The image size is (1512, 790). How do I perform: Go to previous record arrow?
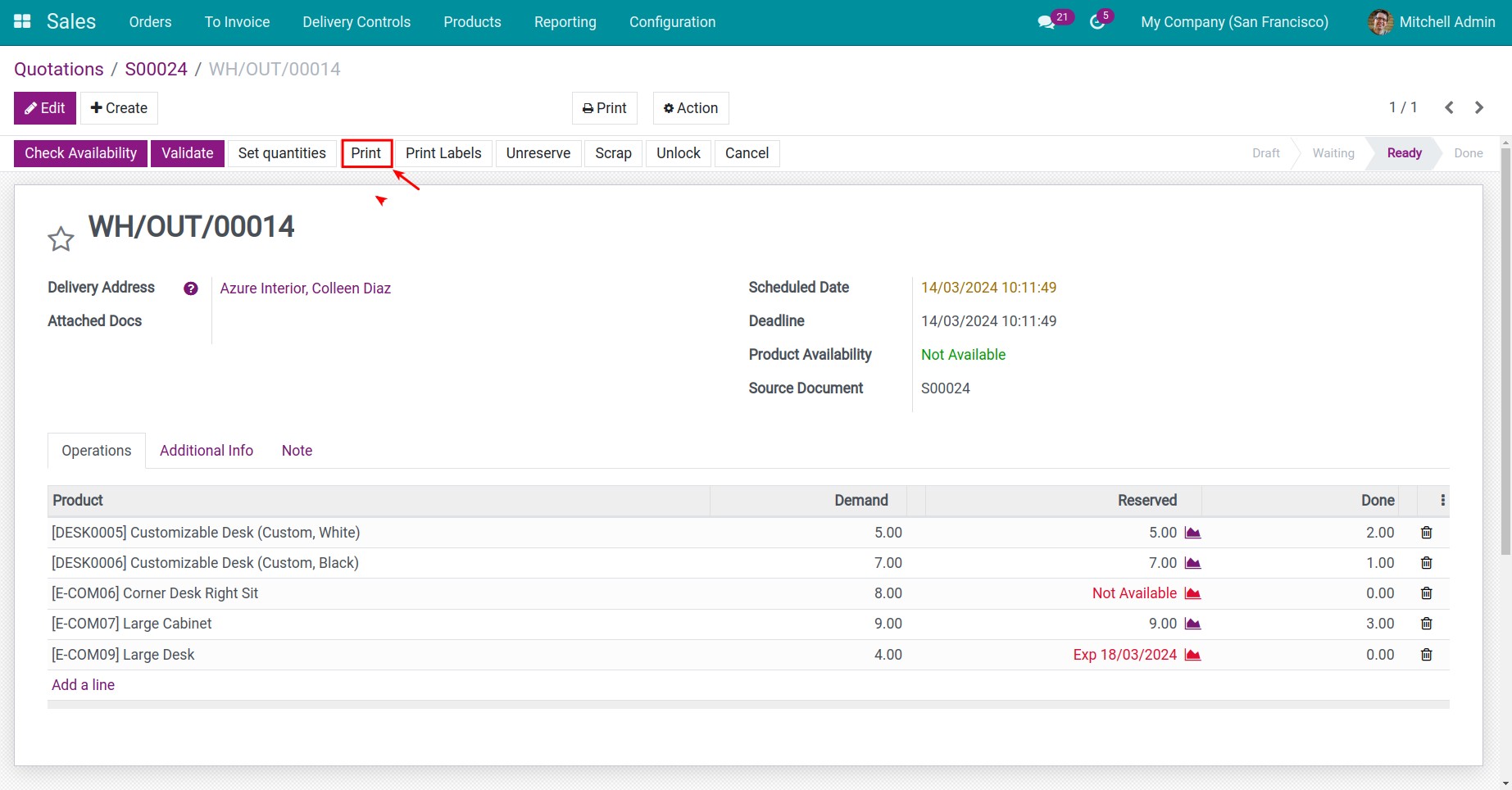[1449, 107]
